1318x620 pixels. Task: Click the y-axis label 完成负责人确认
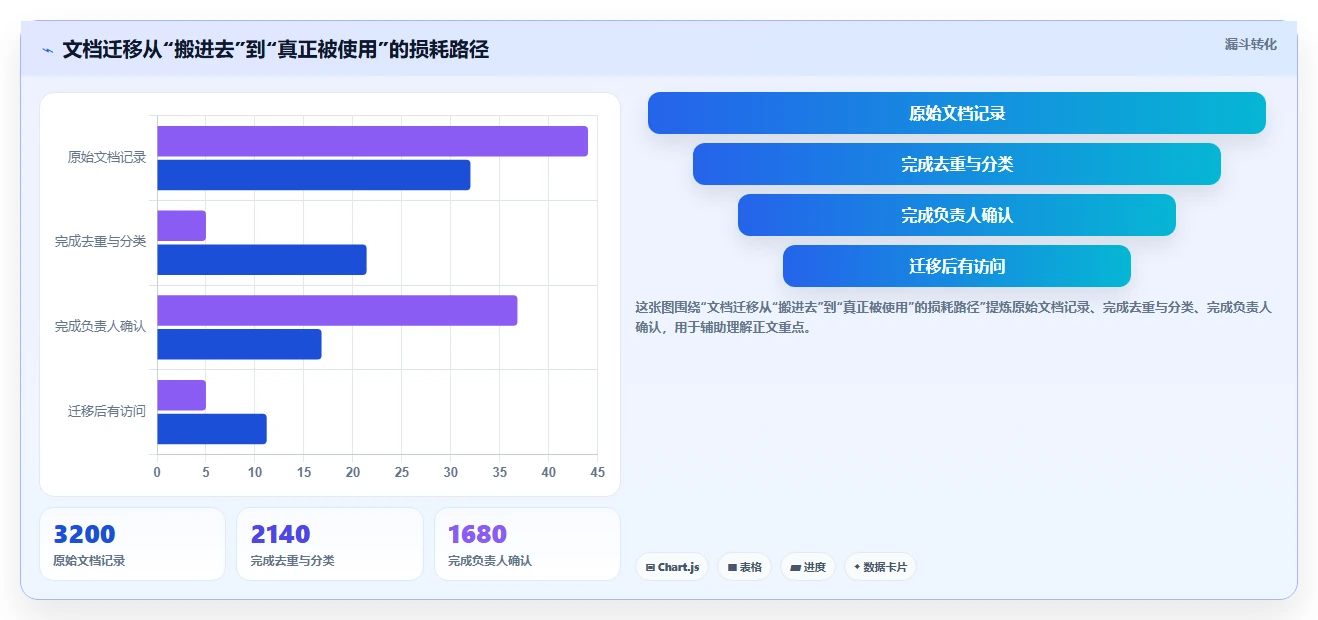[101, 327]
